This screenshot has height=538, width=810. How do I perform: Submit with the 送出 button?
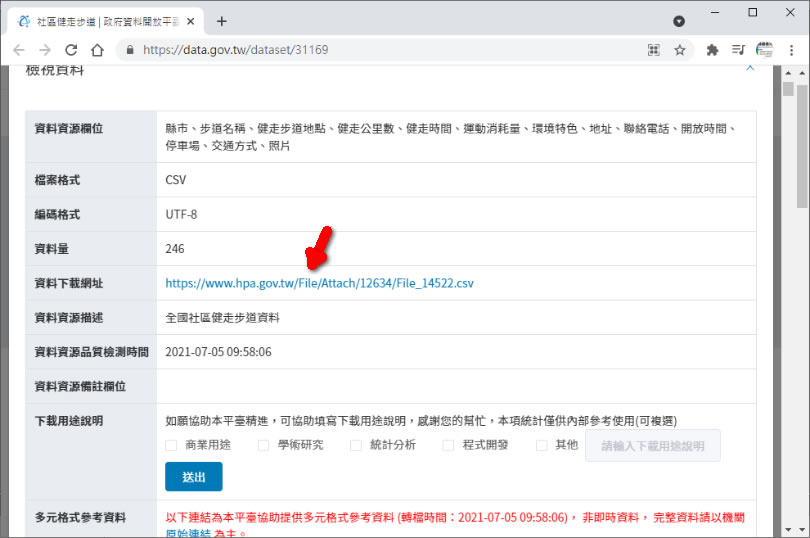[x=194, y=476]
